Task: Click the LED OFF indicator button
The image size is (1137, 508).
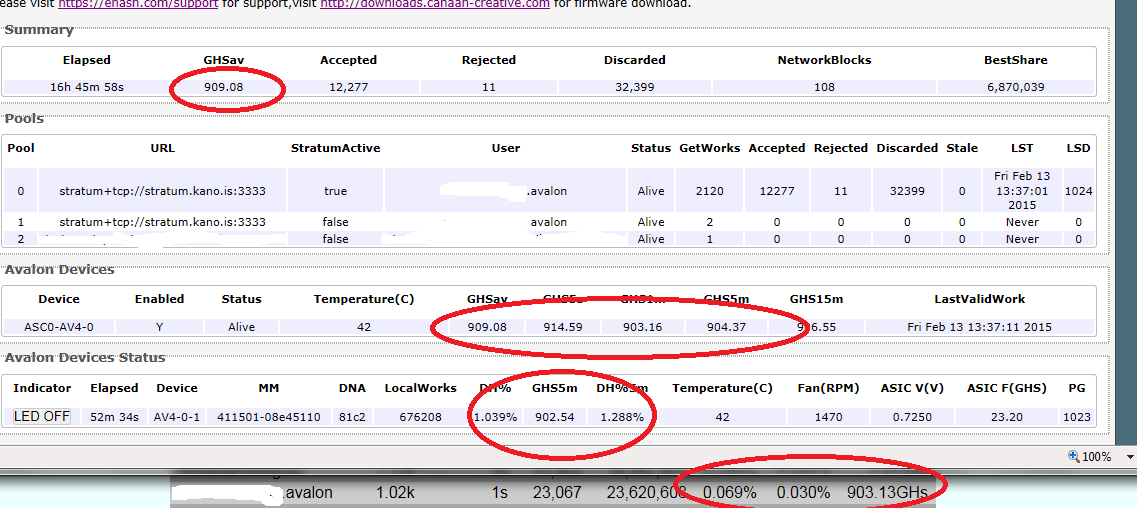Action: pyautogui.click(x=41, y=417)
